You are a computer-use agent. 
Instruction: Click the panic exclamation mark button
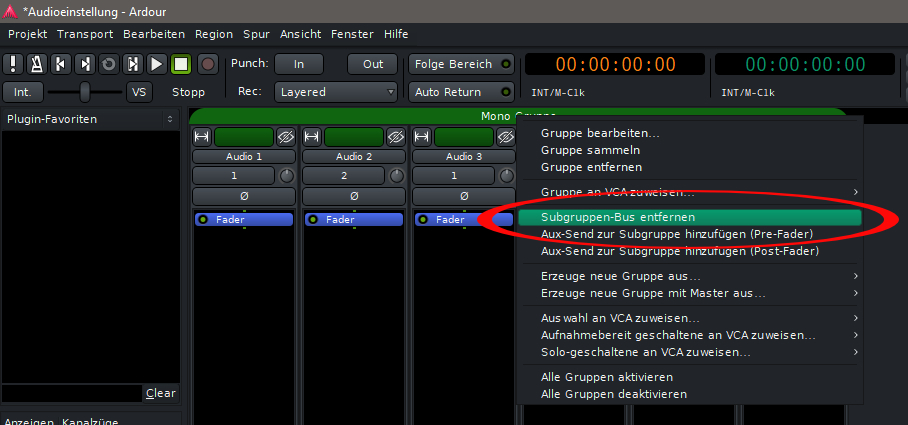point(13,64)
